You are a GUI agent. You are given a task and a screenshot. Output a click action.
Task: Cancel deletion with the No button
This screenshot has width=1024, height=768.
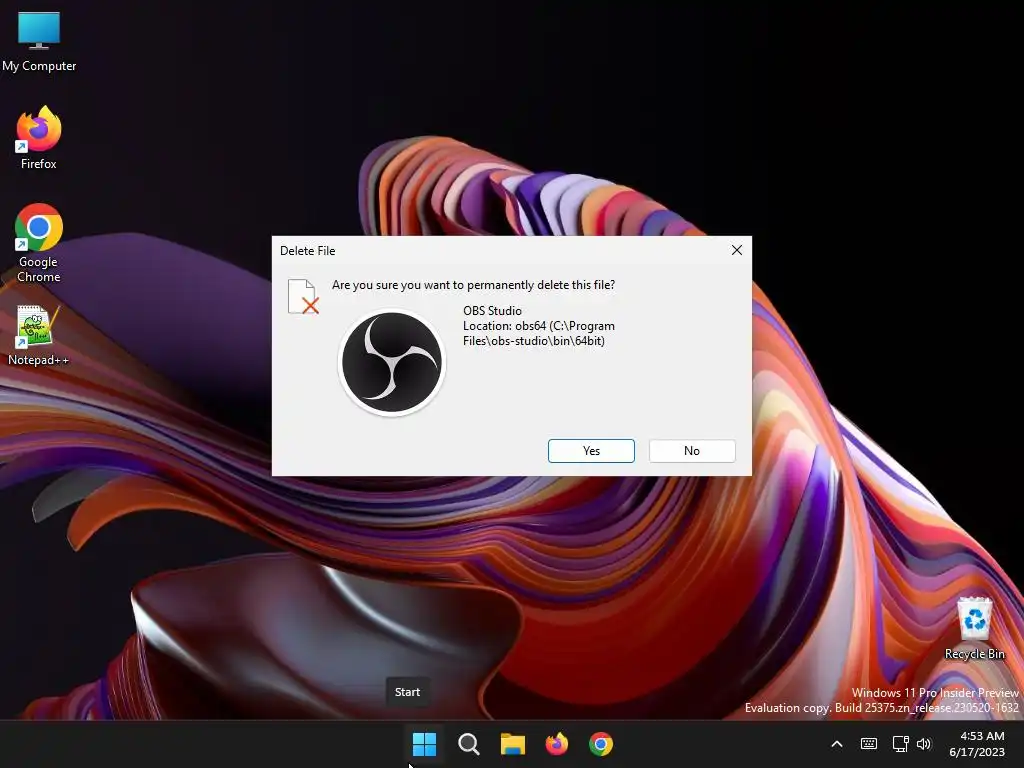point(692,451)
